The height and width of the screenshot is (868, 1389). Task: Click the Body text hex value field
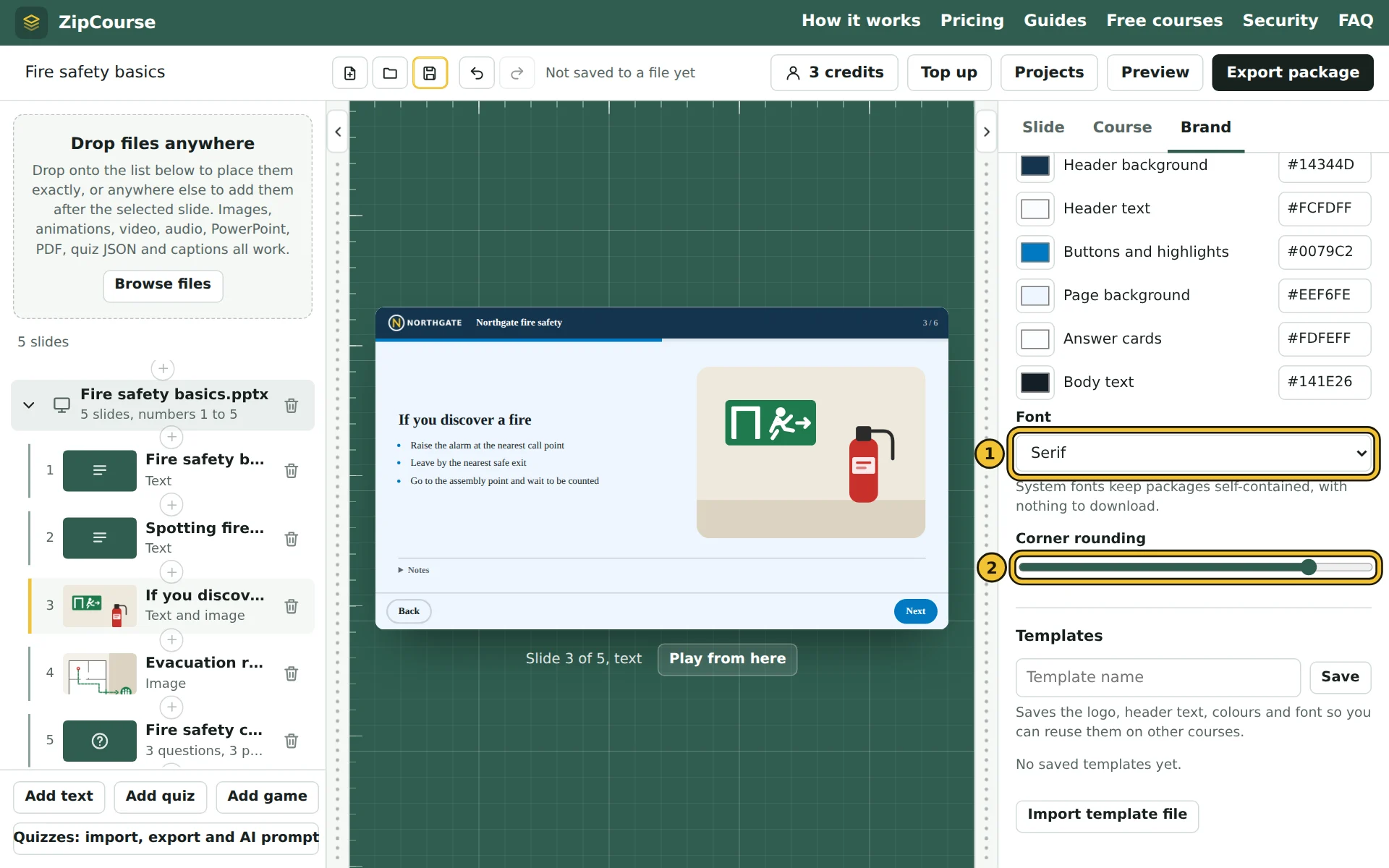tap(1324, 382)
